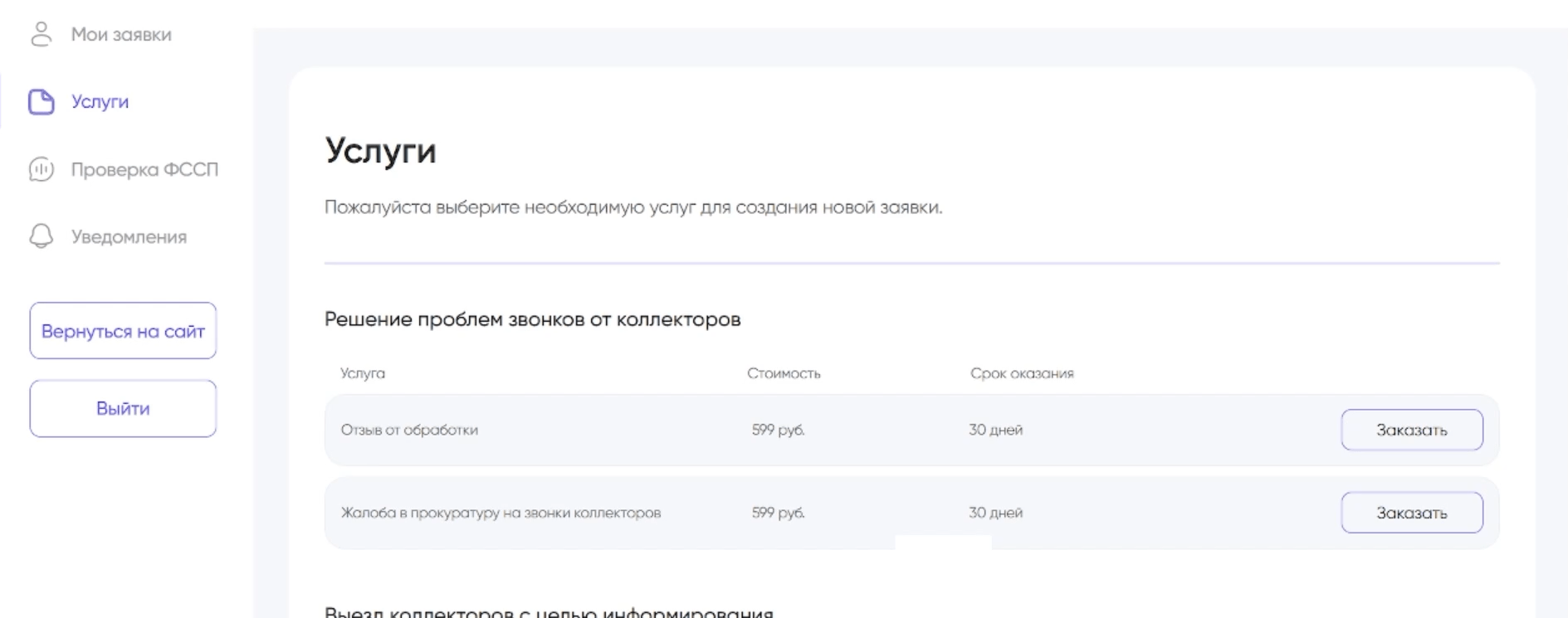Open the Уведомления text link
1568x618 pixels.
click(x=129, y=237)
